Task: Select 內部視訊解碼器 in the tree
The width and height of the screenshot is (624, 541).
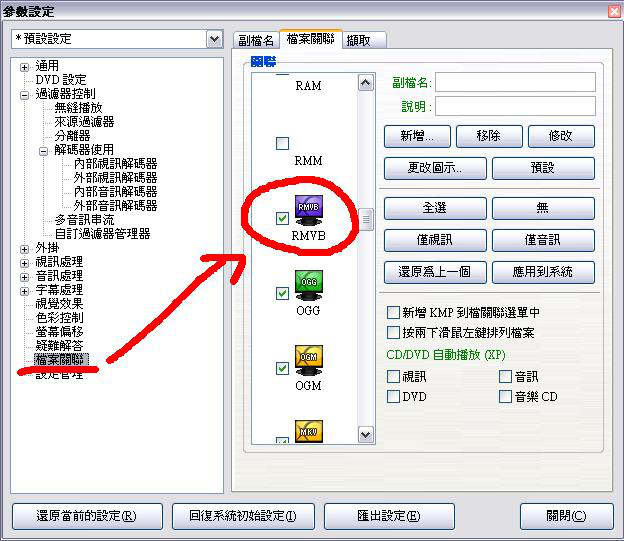Action: click(115, 164)
